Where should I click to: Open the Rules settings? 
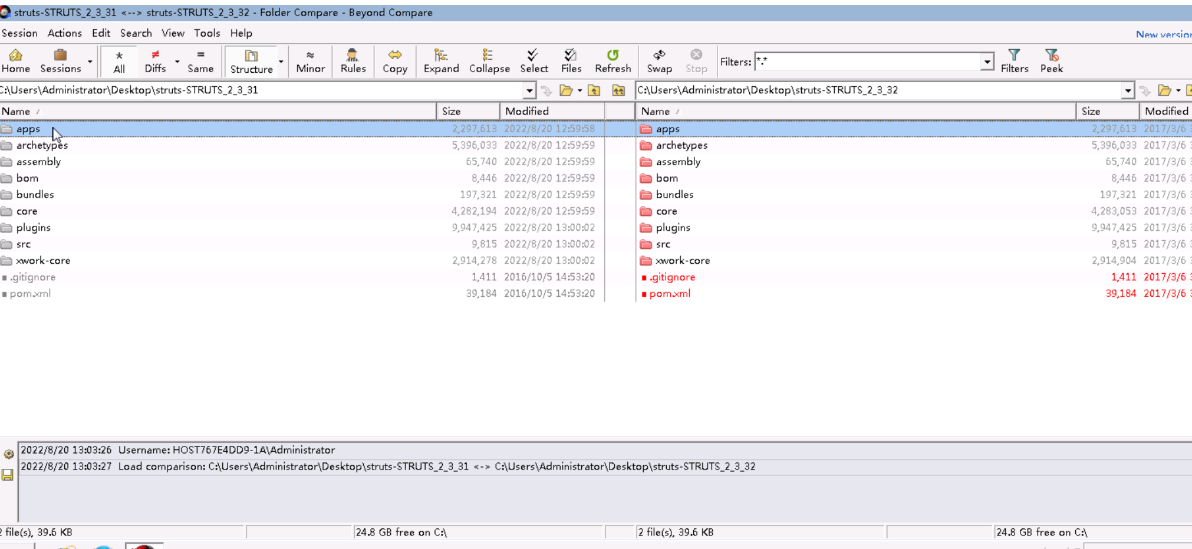click(x=353, y=61)
